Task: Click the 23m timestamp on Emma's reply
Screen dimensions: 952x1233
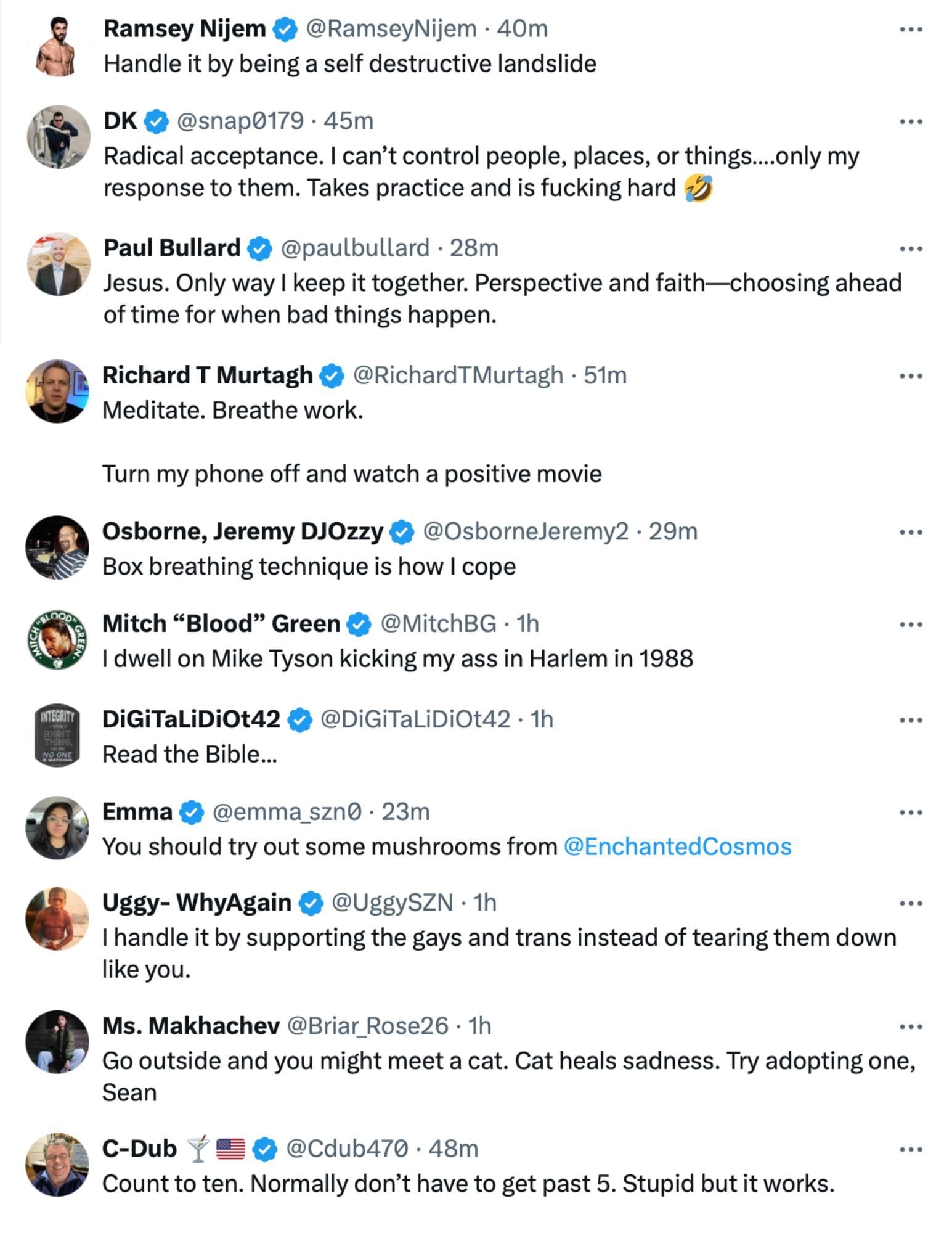Action: coord(405,812)
